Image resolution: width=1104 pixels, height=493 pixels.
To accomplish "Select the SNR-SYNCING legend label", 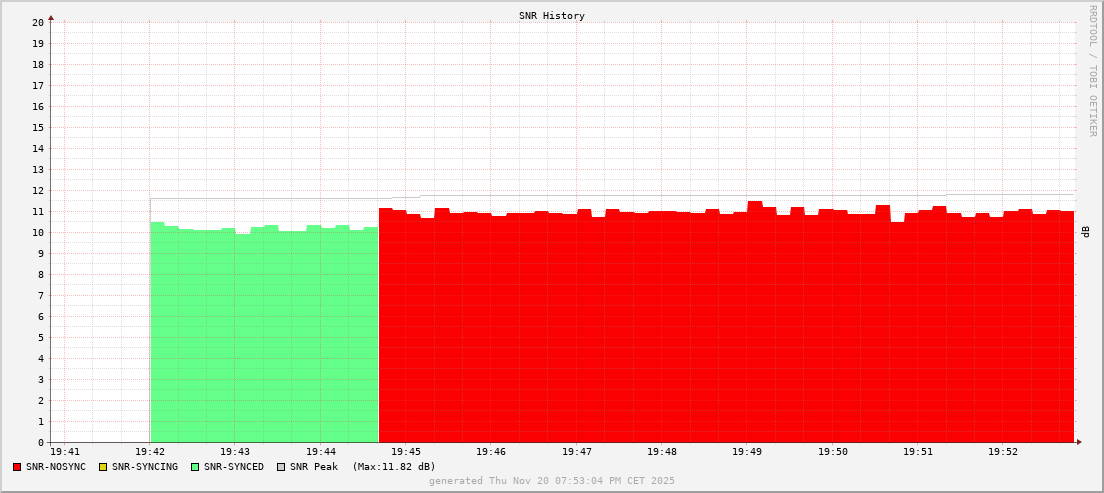I will click(x=145, y=467).
